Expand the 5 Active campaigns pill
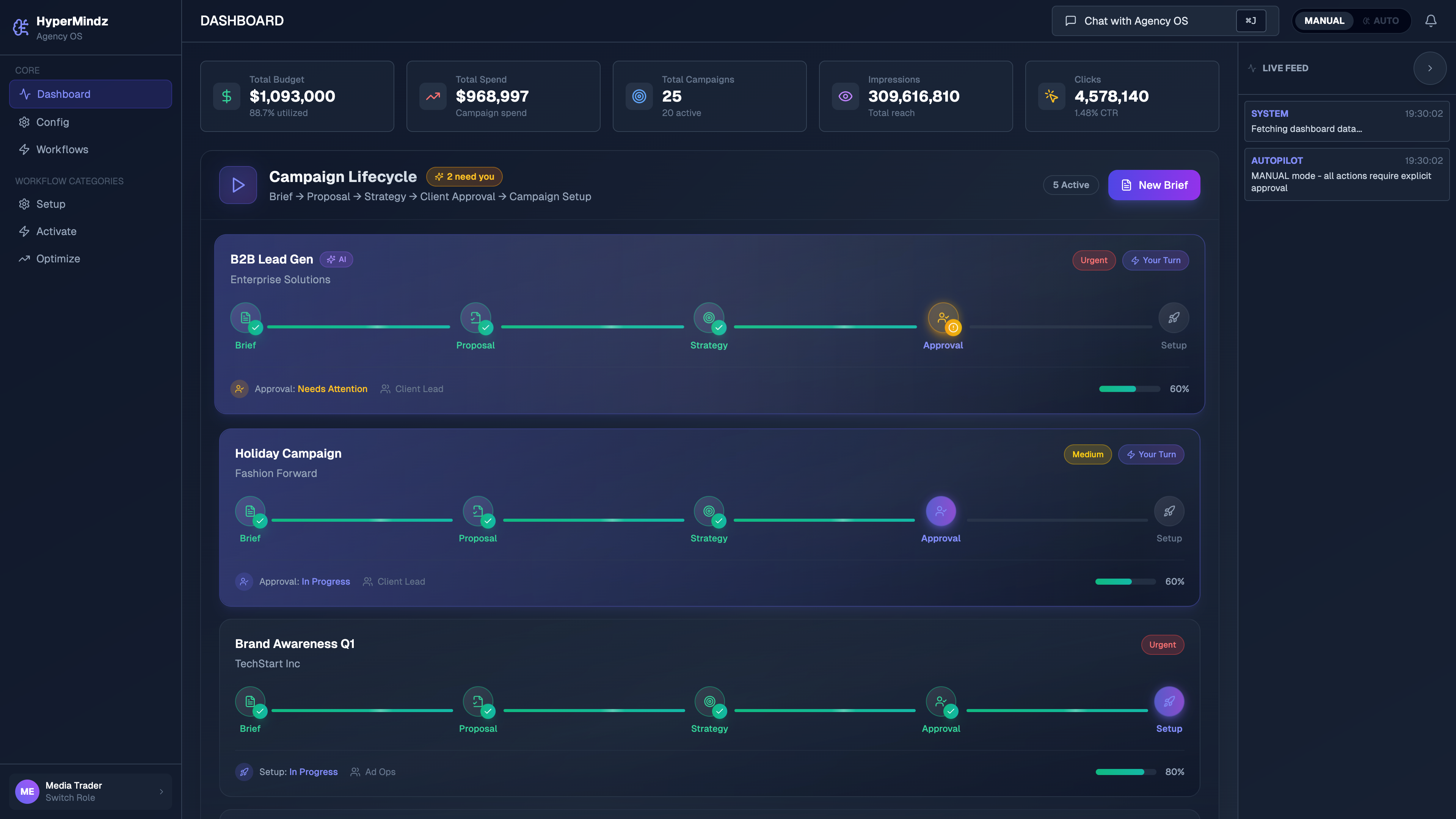This screenshot has width=1456, height=819. [x=1070, y=185]
